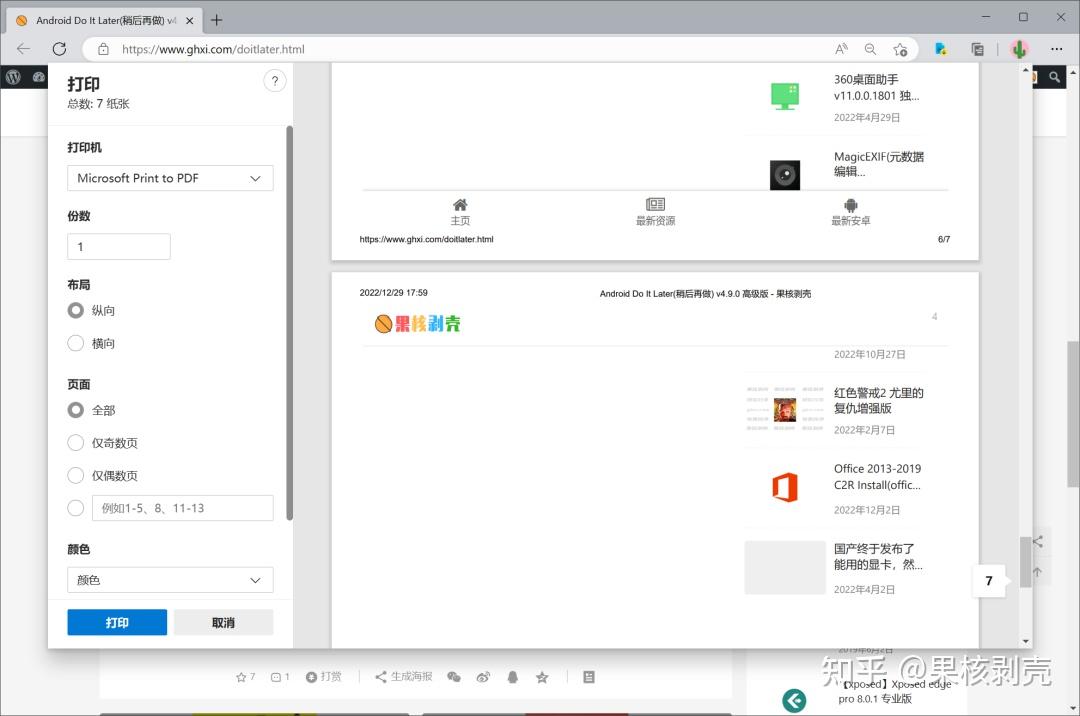This screenshot has width=1080, height=716.
Task: Switch to the Android Do It Later tab
Action: point(100,19)
